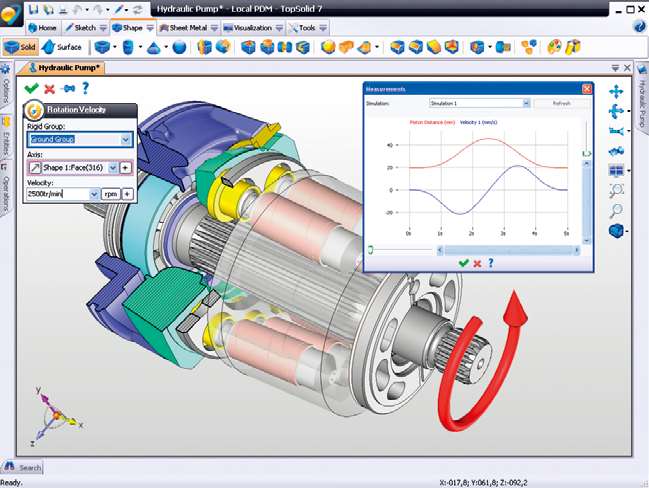
Task: Open help via blue question mark
Action: [x=85, y=89]
